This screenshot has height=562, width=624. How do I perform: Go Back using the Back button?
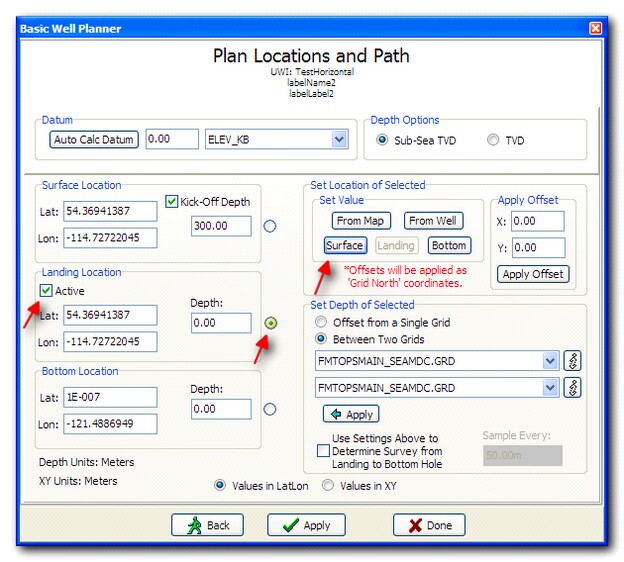(x=207, y=525)
